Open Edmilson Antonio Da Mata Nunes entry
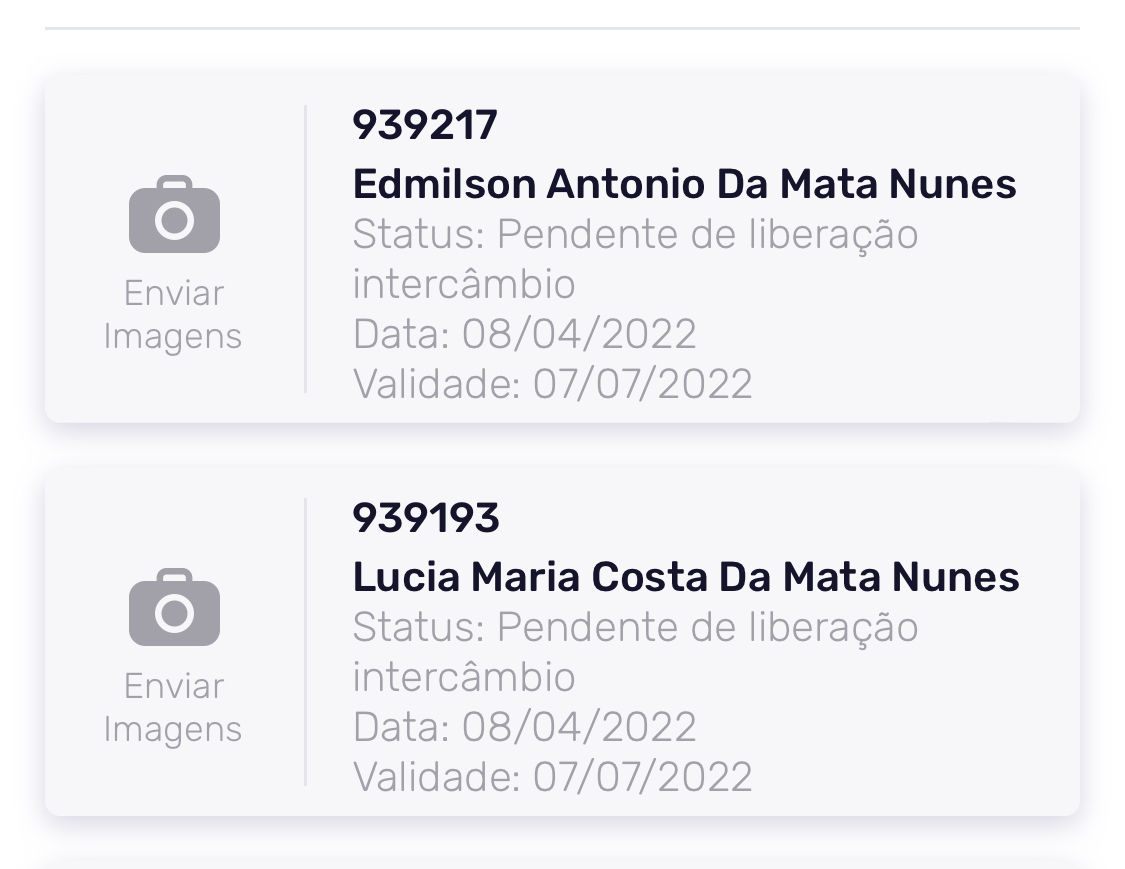The image size is (1125, 869). coord(684,184)
